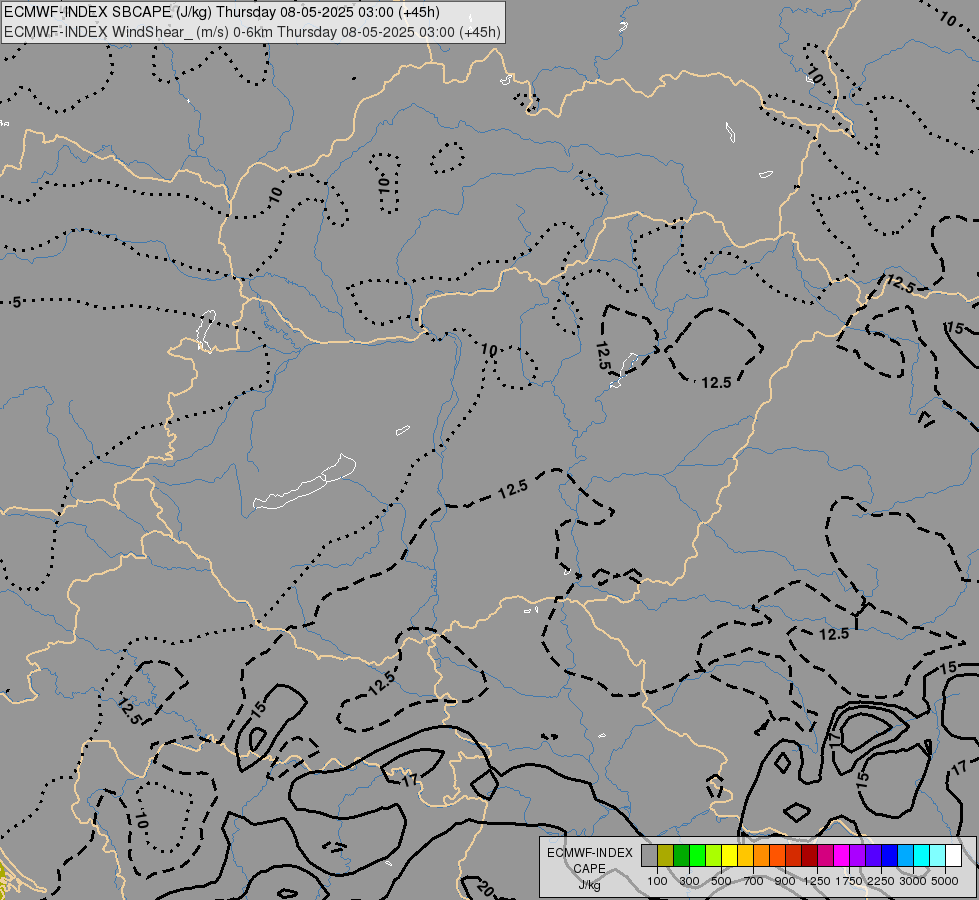Pick the pure blue legend swatch
This screenshot has width=979, height=900.
[x=889, y=856]
